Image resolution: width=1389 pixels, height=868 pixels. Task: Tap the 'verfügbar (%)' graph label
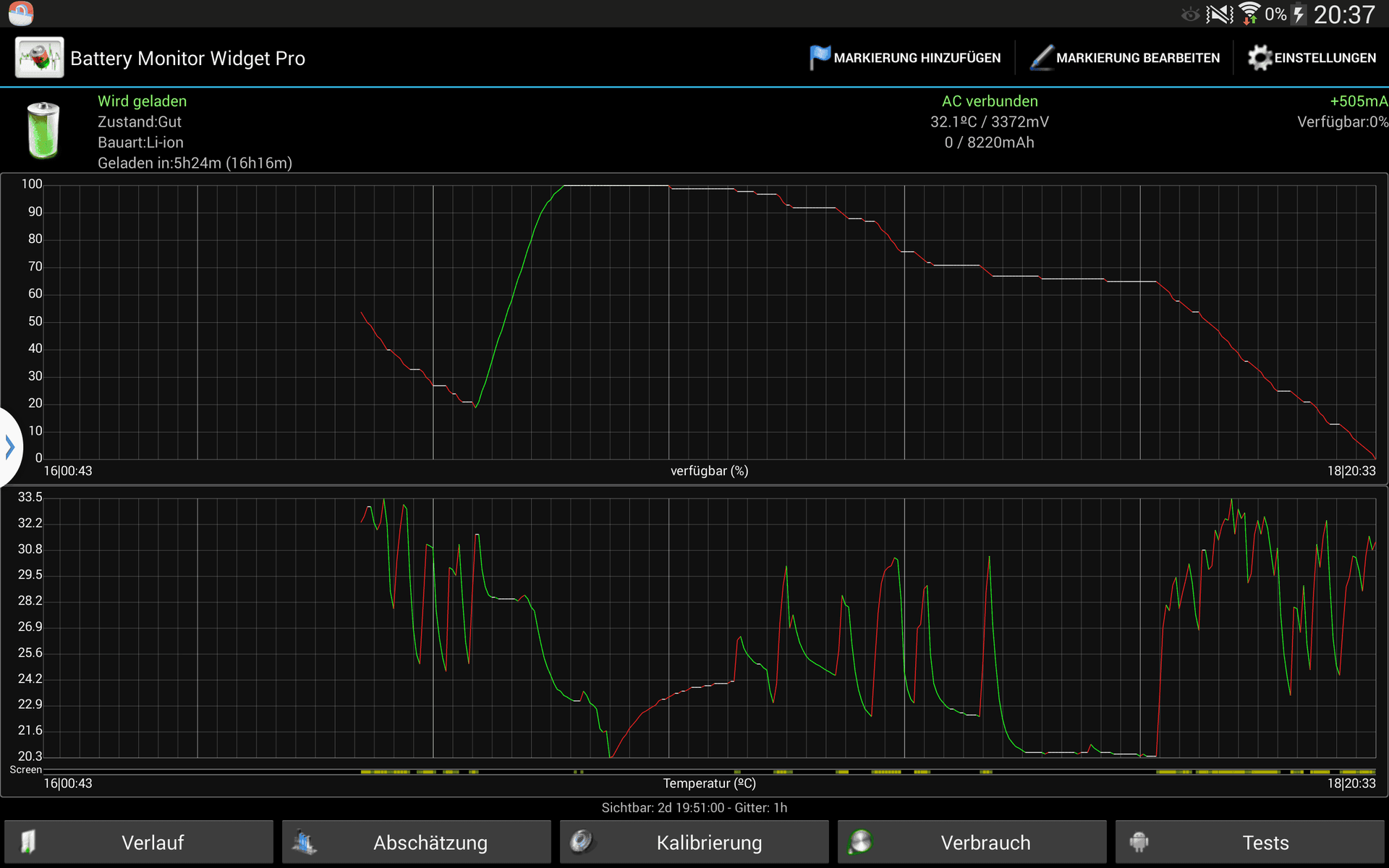(709, 471)
